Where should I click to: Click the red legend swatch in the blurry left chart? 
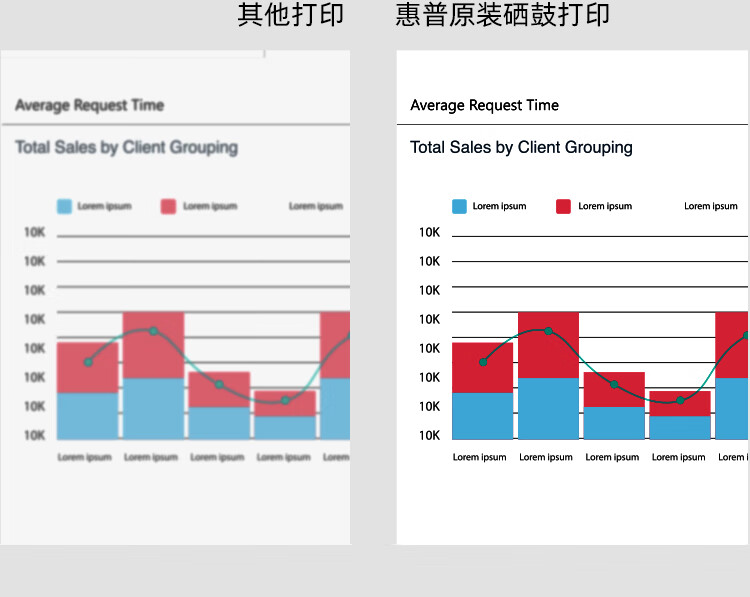[168, 206]
